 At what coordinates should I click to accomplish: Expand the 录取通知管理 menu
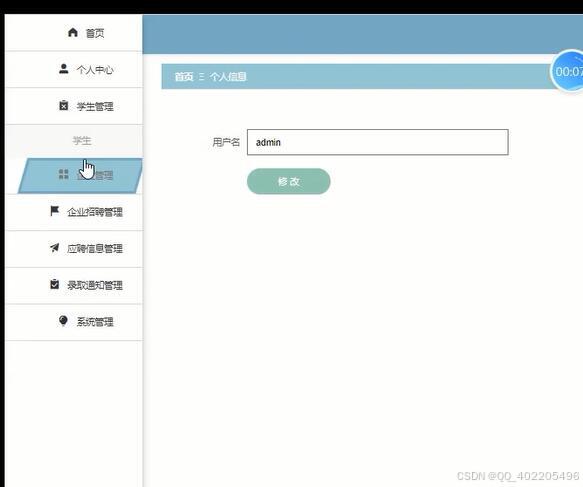pos(74,285)
